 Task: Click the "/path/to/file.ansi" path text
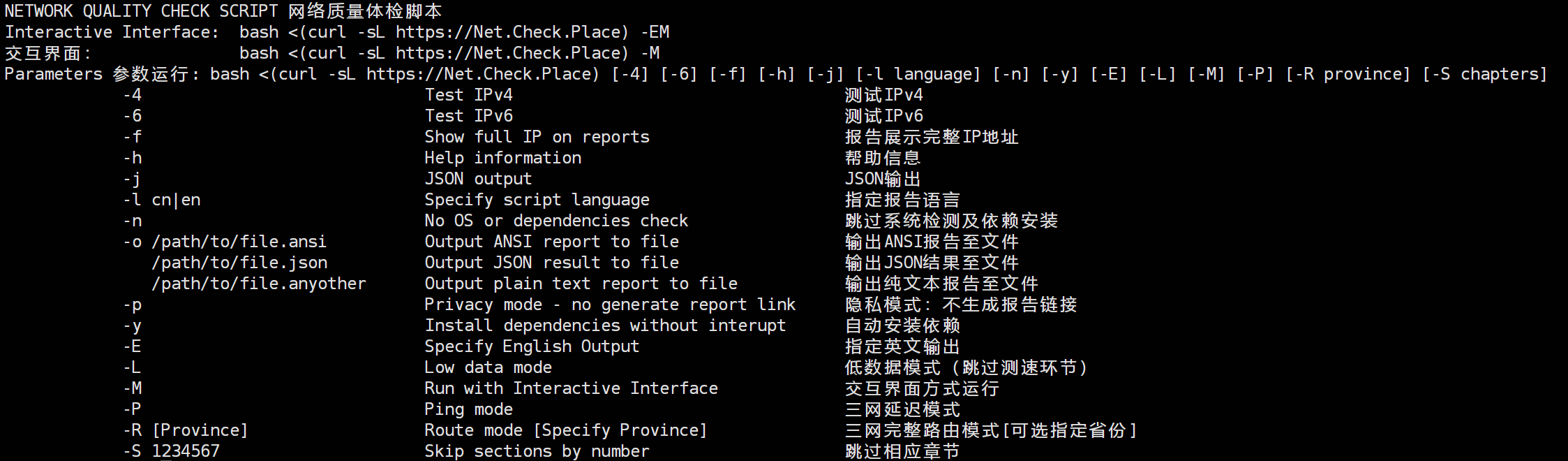point(239,242)
